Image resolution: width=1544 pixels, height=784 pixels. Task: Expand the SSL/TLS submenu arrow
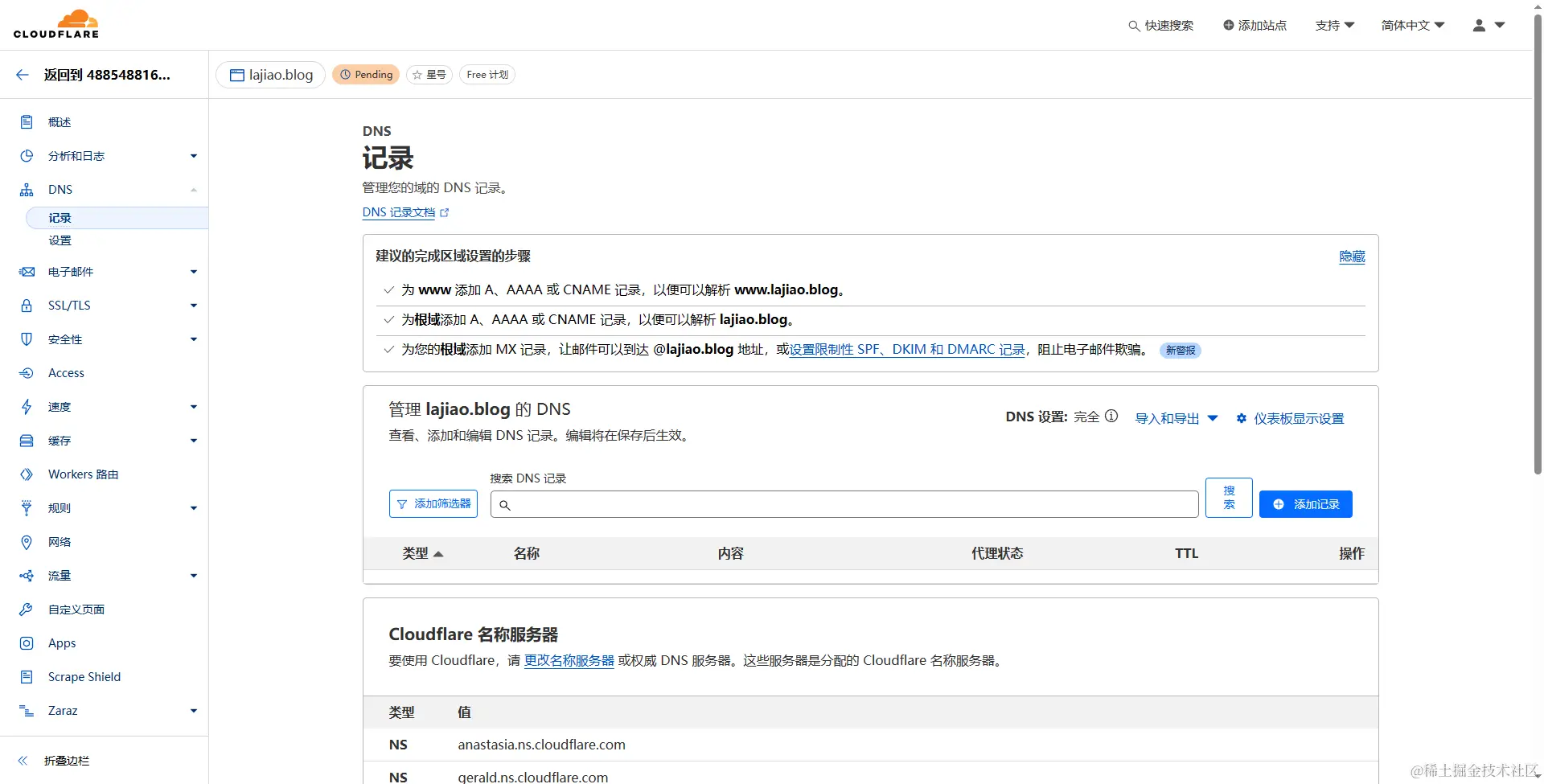point(194,306)
